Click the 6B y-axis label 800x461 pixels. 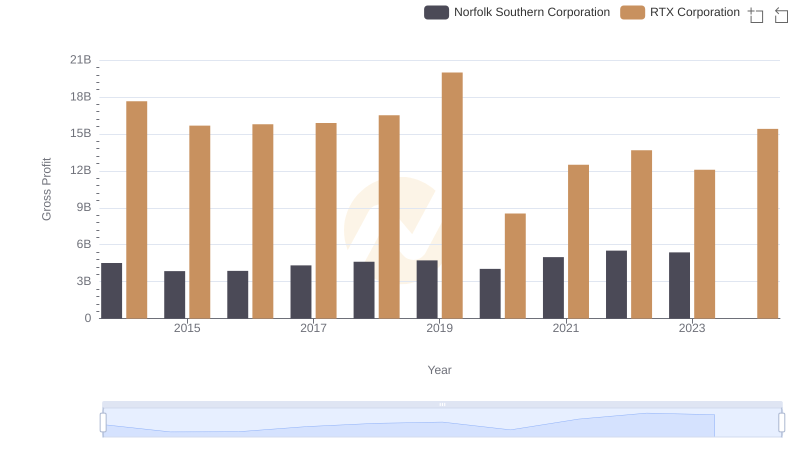pyautogui.click(x=84, y=244)
